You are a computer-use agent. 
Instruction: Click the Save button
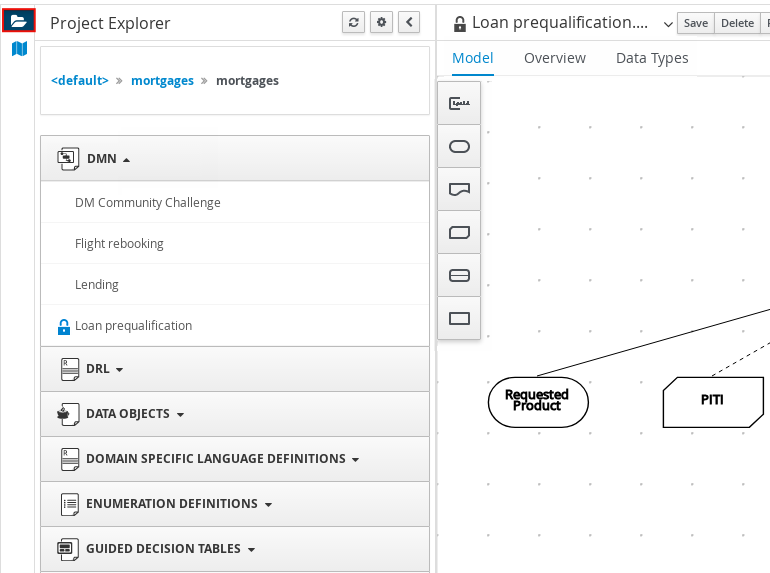tap(695, 23)
